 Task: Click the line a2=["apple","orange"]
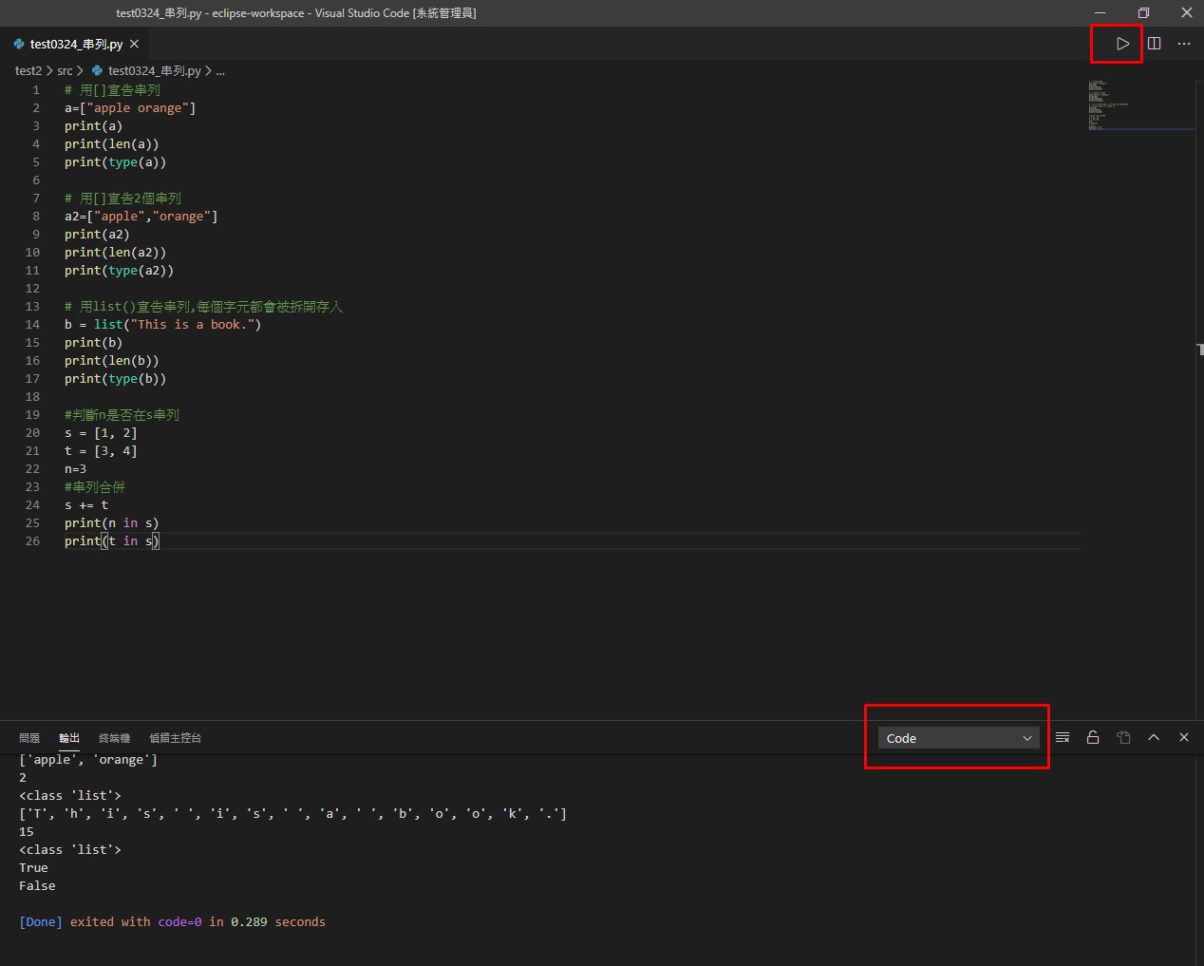141,216
